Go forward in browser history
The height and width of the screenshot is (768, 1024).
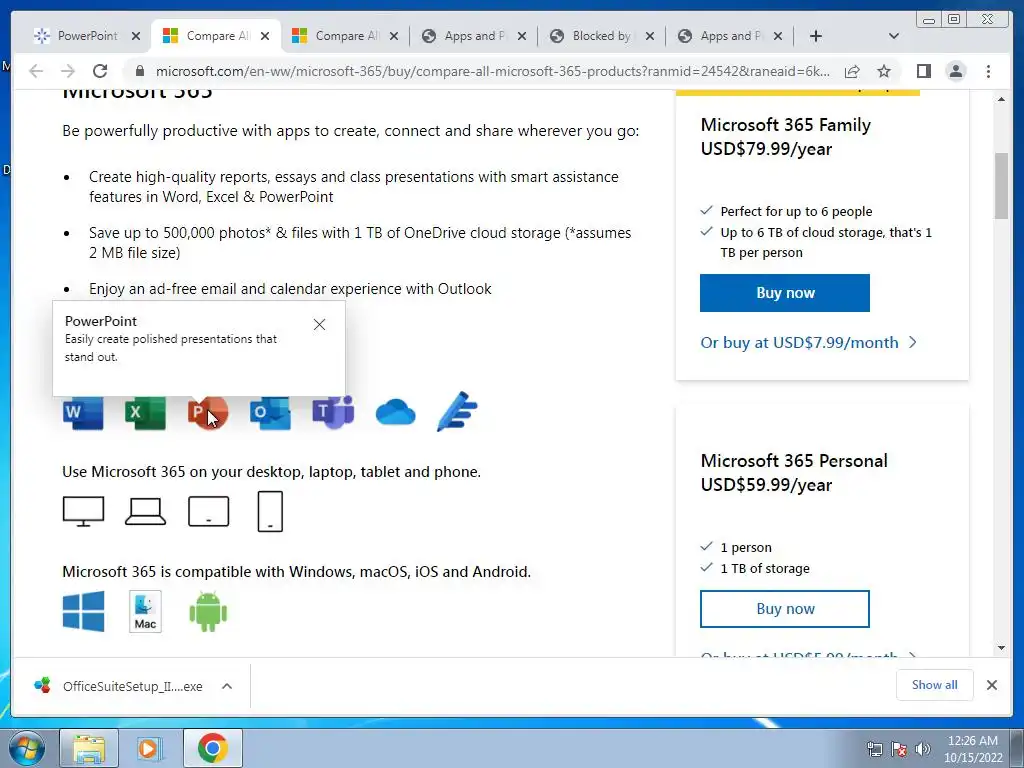(x=67, y=71)
